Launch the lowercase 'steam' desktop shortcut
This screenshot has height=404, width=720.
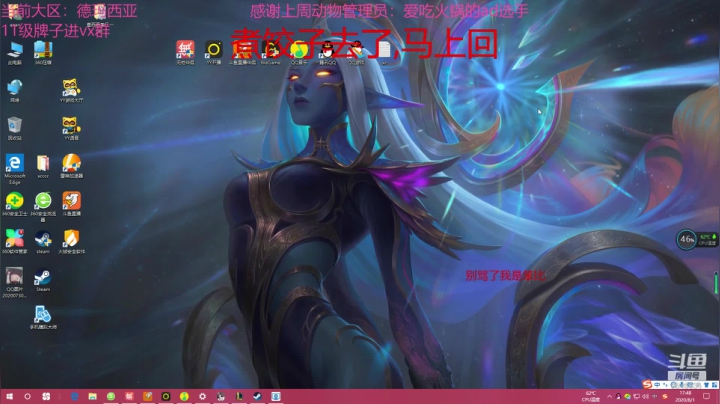click(43, 242)
